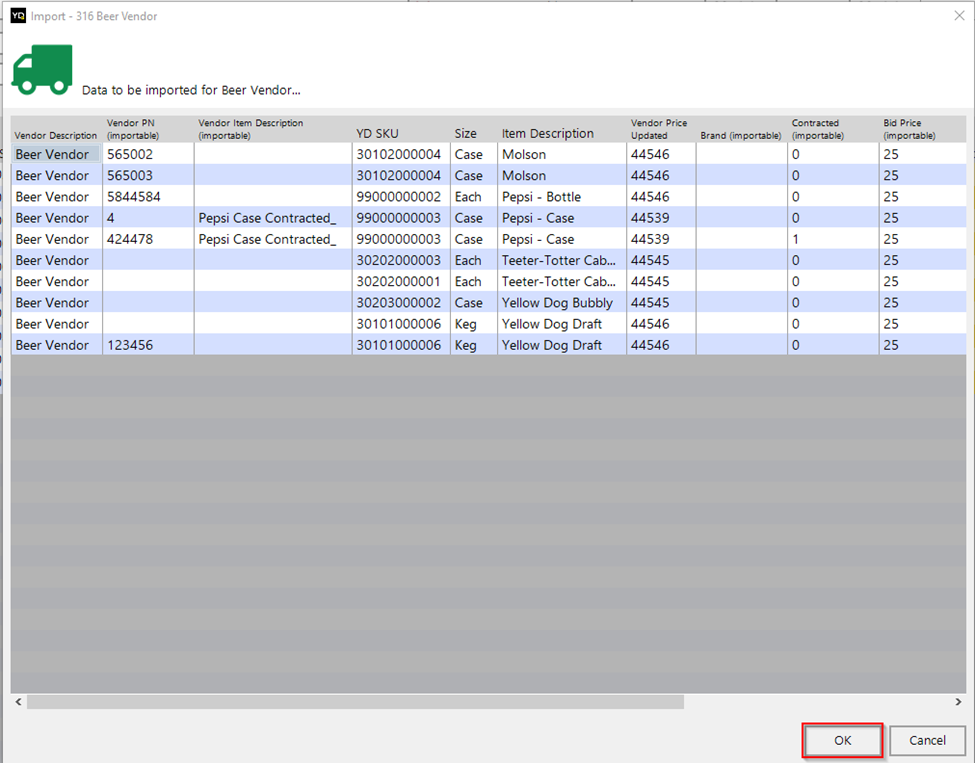Click the Brand (importable) column header

tap(742, 129)
